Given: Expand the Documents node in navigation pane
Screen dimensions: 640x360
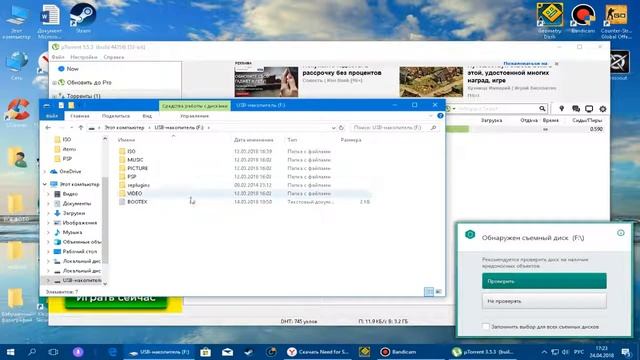Looking at the screenshot, I should coord(49,203).
